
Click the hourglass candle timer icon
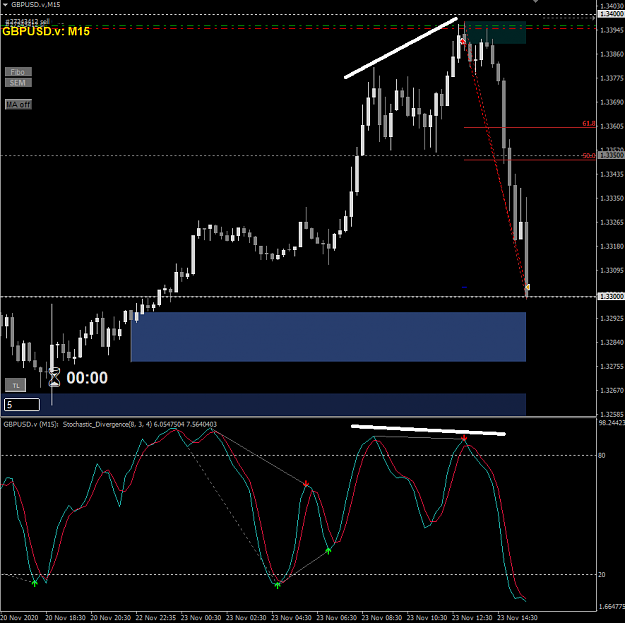click(54, 377)
